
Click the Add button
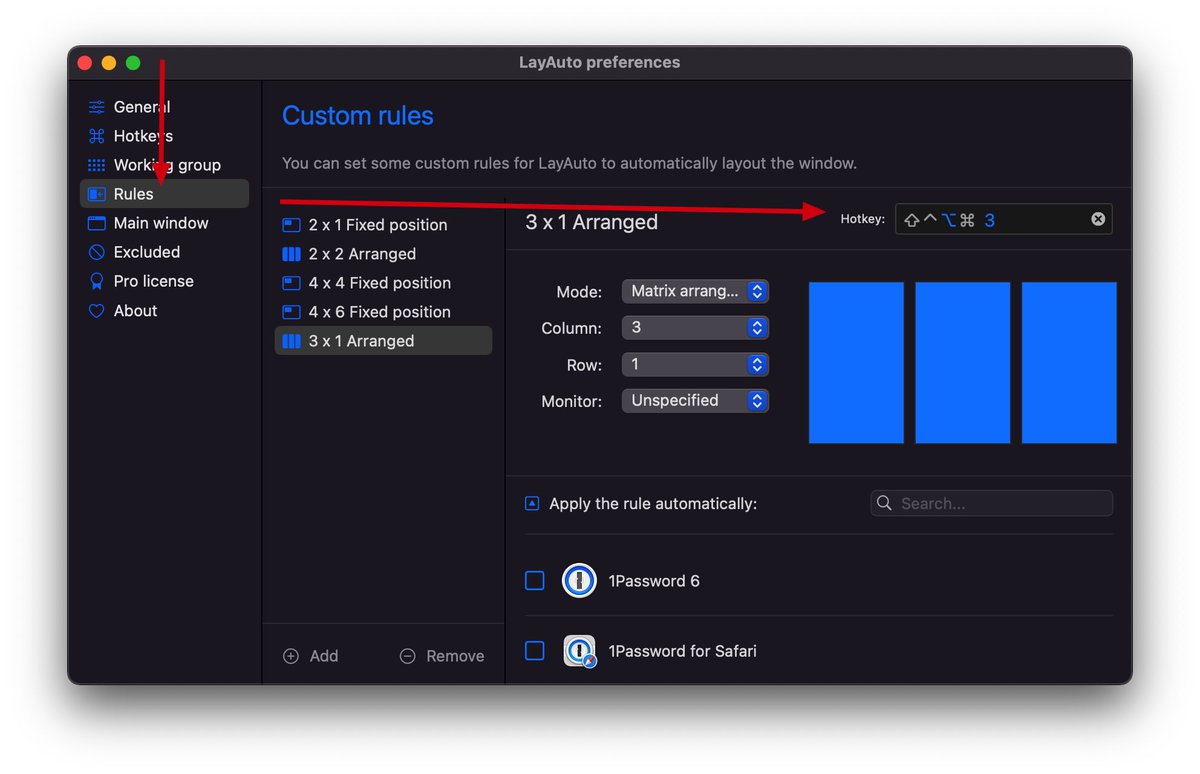[x=310, y=655]
